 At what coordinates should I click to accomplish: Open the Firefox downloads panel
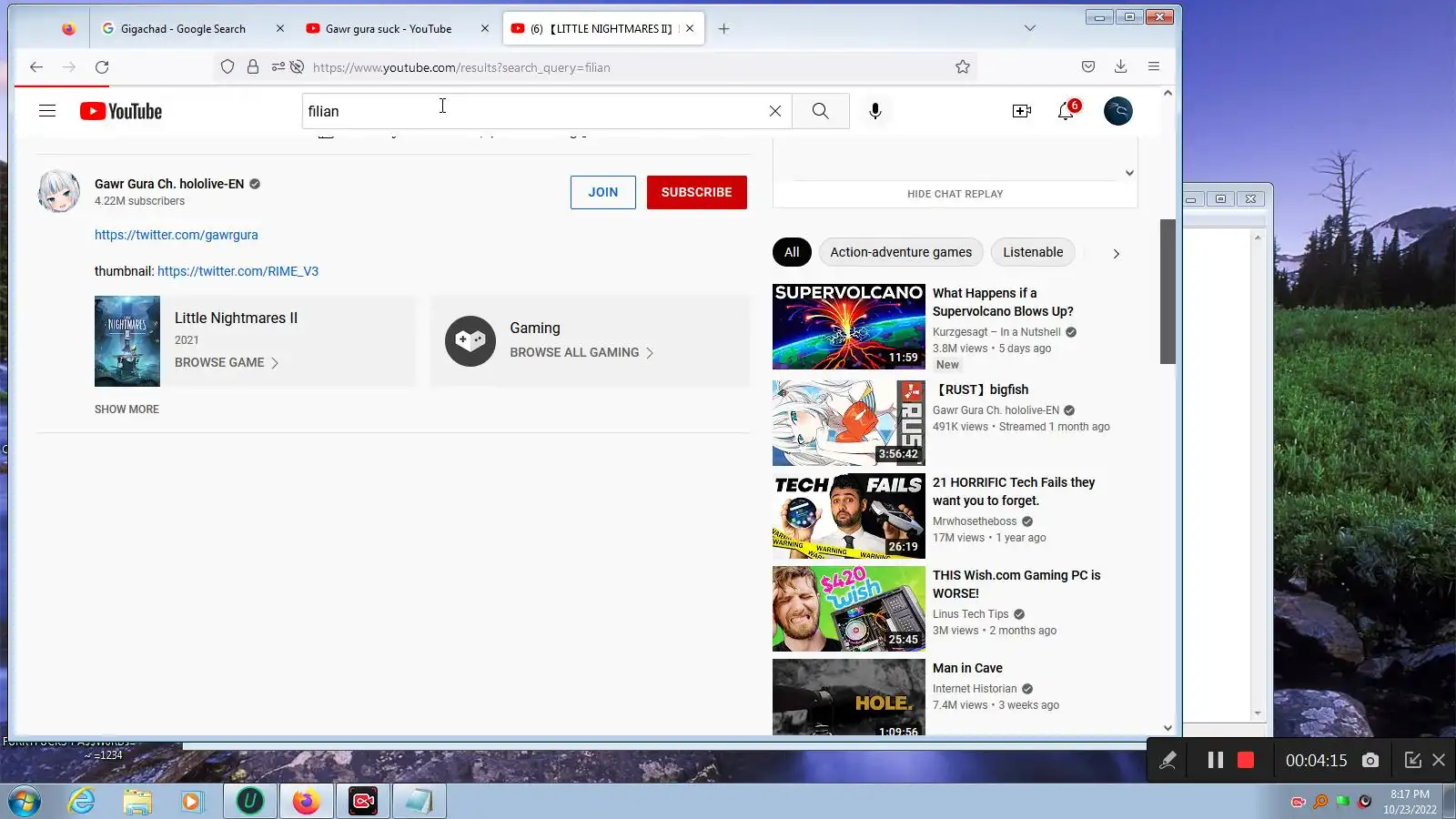(x=1121, y=66)
